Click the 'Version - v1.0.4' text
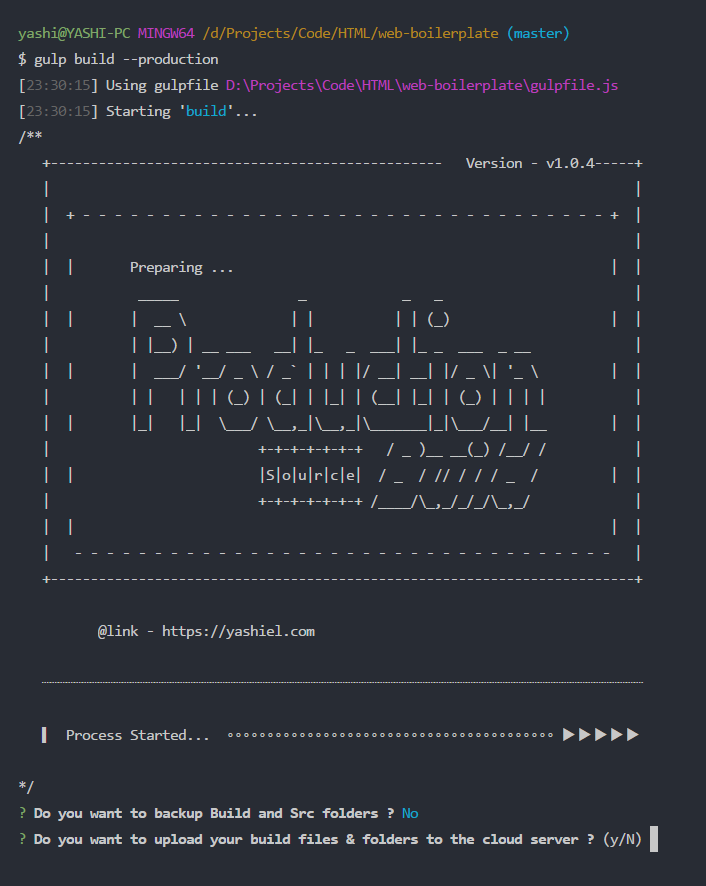 pos(530,163)
